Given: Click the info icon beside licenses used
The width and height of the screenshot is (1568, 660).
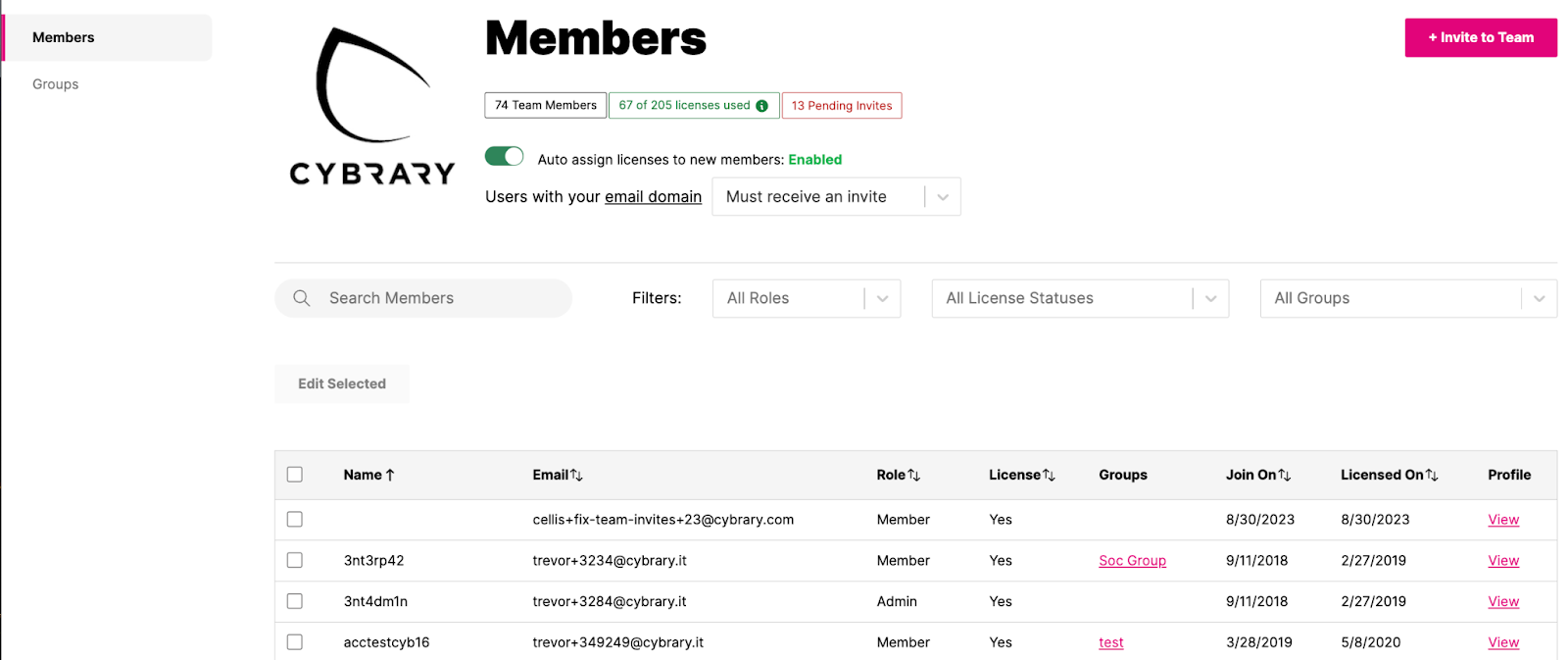Looking at the screenshot, I should pos(761,106).
